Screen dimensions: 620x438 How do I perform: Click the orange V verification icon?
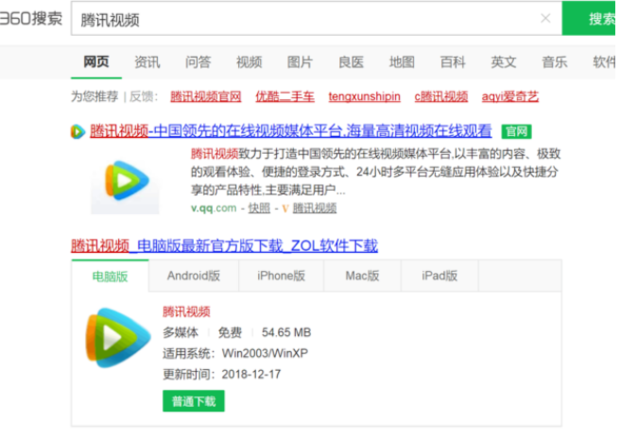pos(285,208)
